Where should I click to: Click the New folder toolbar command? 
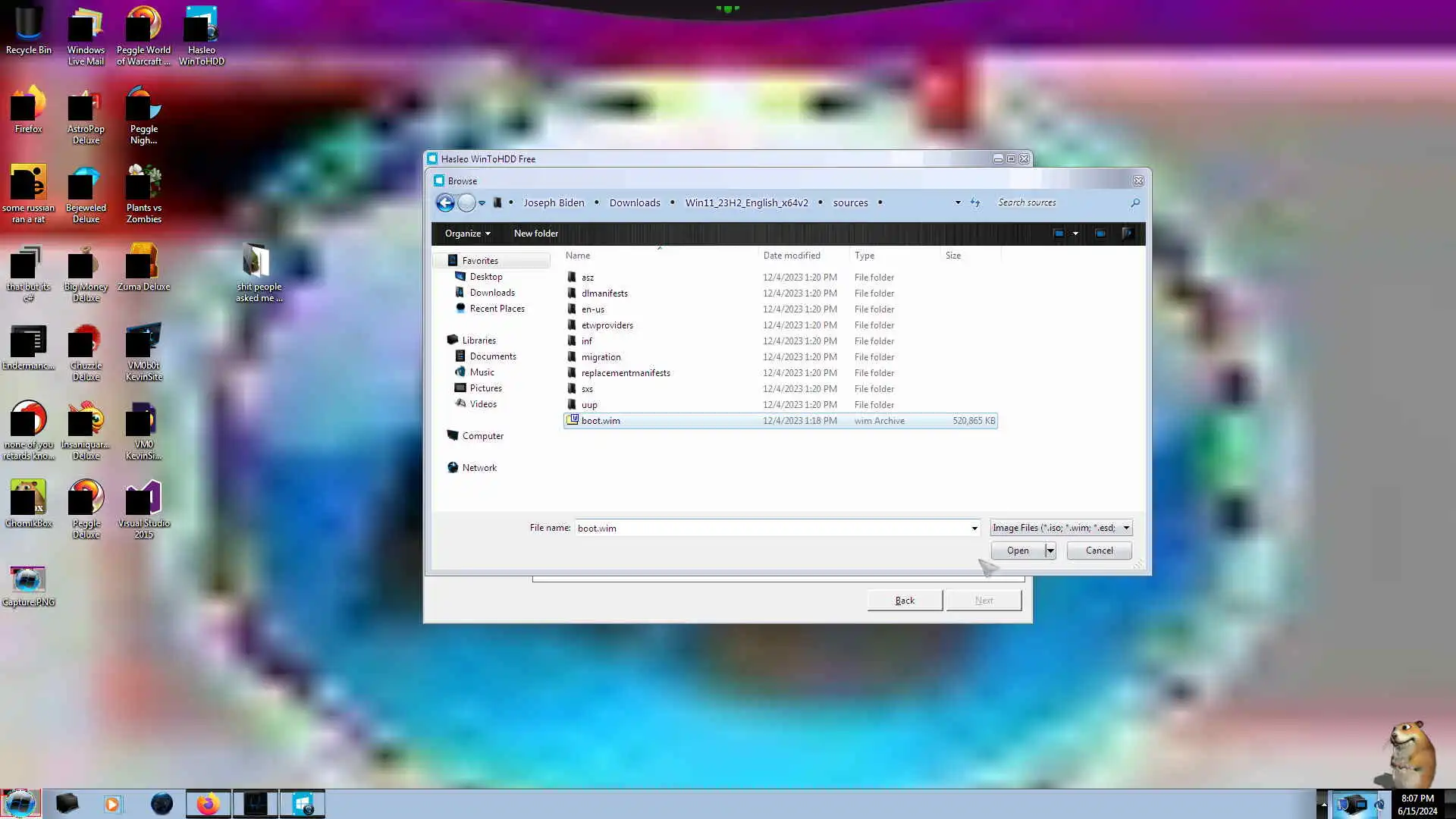tap(535, 234)
